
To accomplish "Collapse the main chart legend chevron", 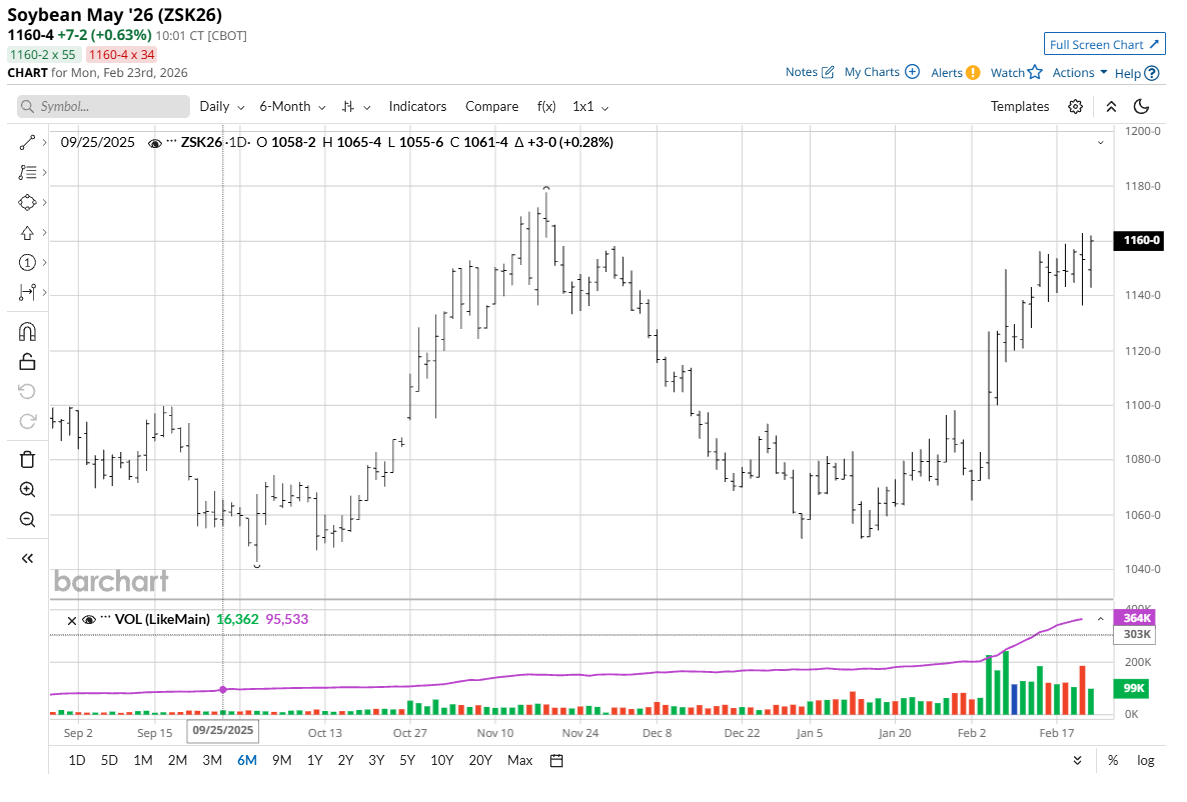I will pyautogui.click(x=1101, y=142).
